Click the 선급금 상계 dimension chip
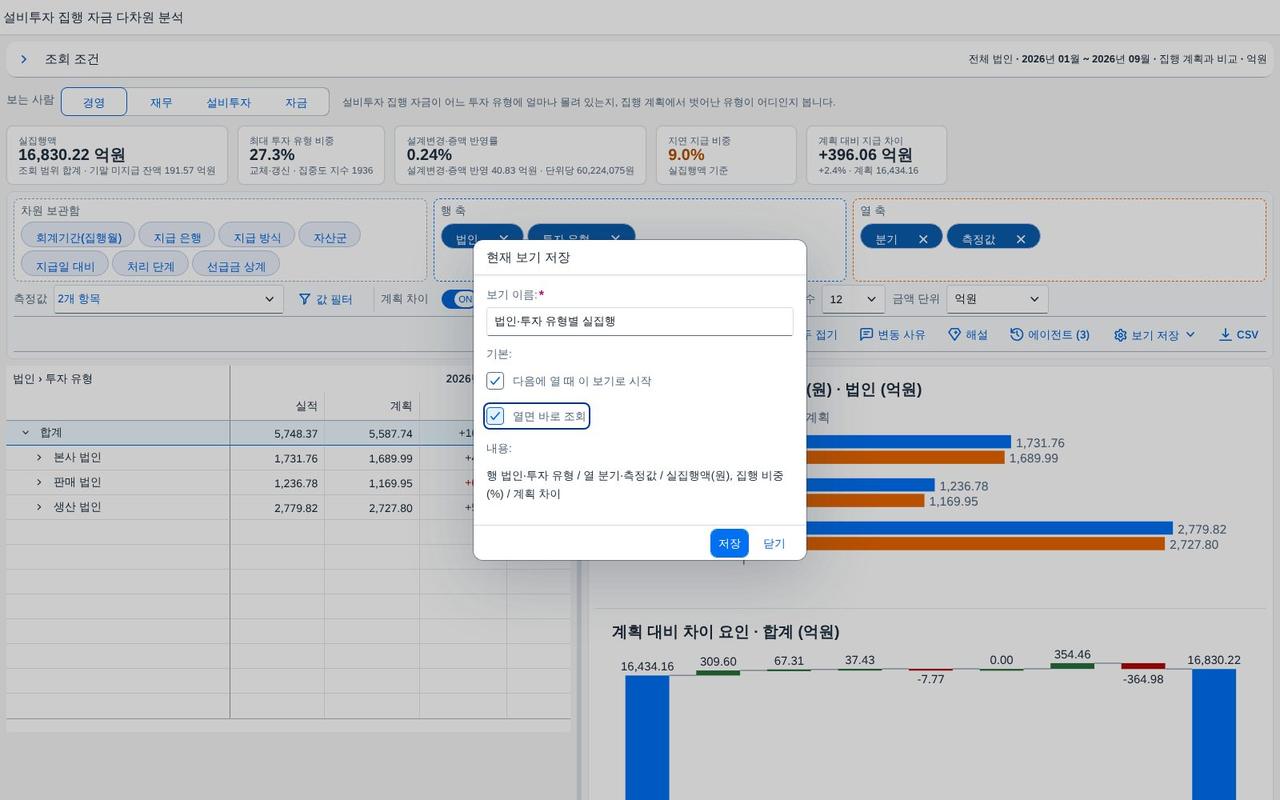The width and height of the screenshot is (1280, 800). tap(236, 266)
